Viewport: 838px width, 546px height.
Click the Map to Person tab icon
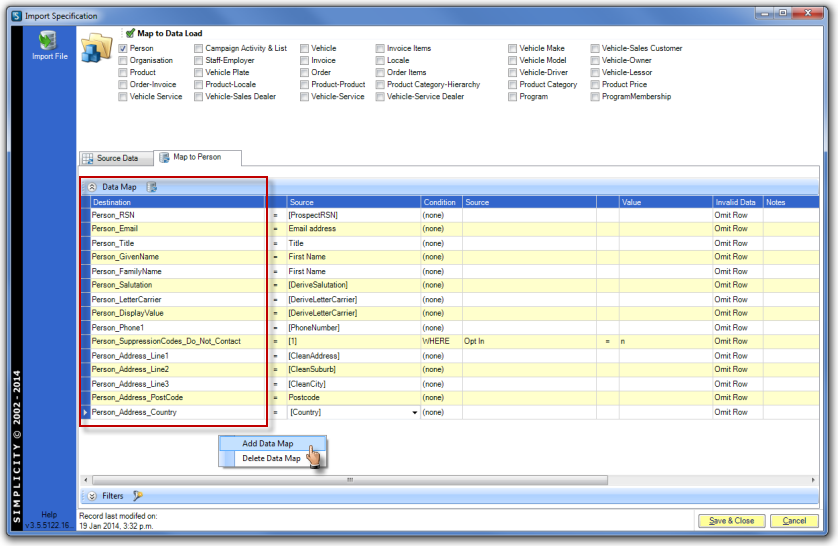click(165, 157)
